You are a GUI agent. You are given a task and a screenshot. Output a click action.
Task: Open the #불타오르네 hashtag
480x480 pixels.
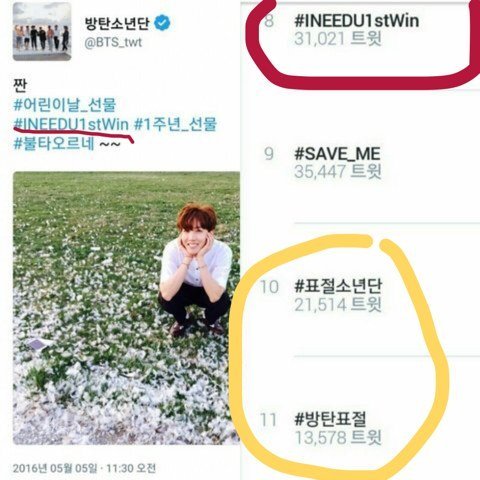[x=54, y=144]
